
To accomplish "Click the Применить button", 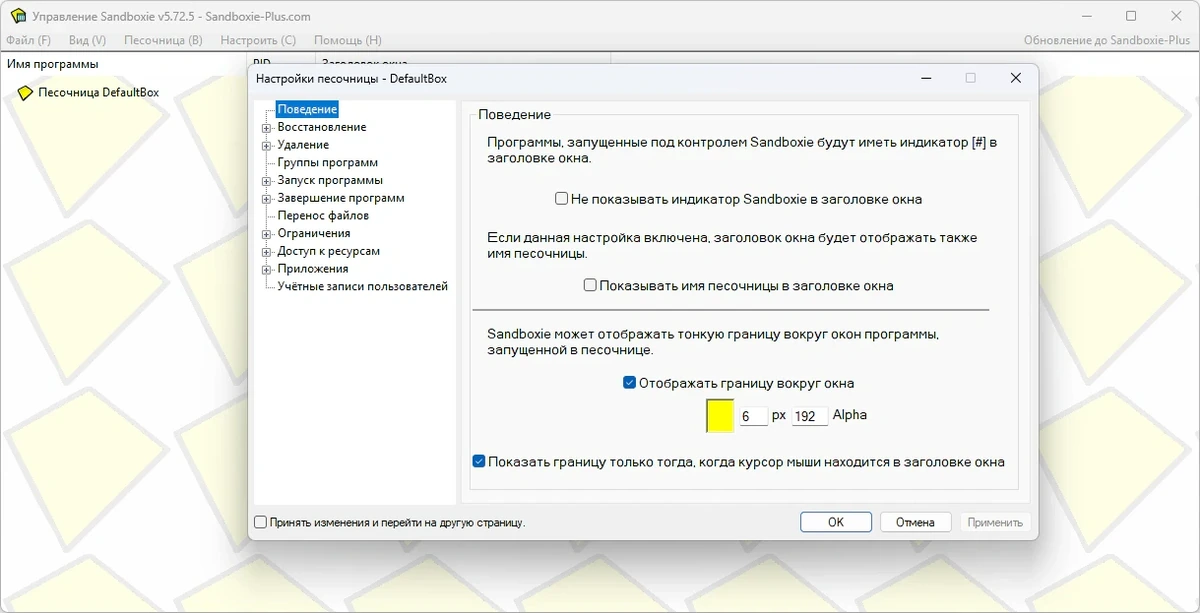I will [995, 522].
